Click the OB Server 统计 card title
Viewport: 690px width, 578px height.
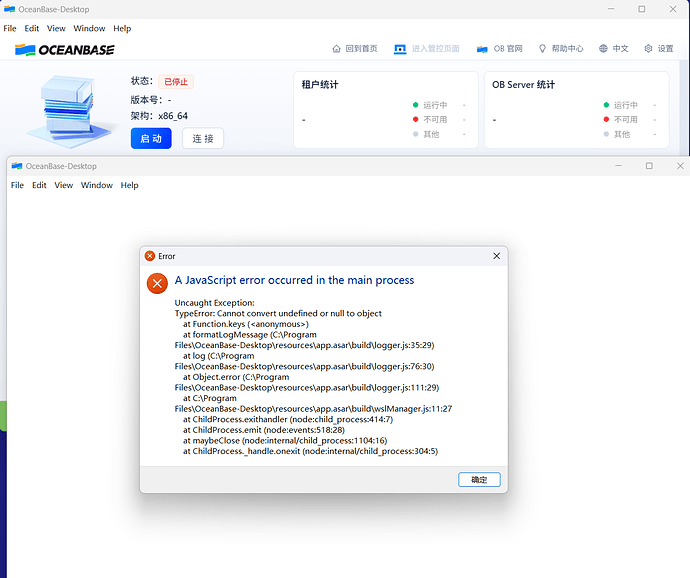pyautogui.click(x=523, y=85)
